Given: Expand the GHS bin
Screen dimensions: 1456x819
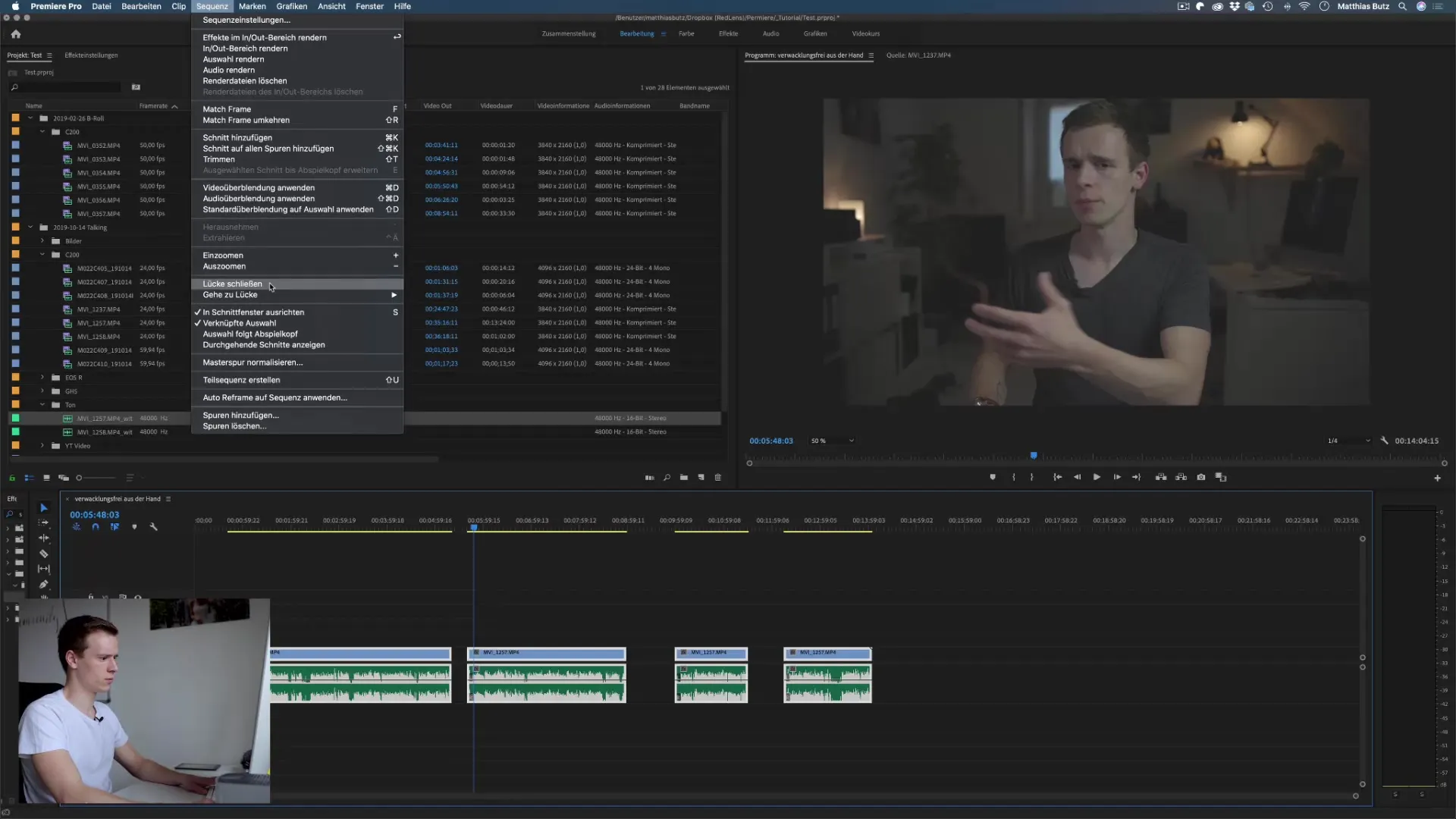Looking at the screenshot, I should pos(42,391).
